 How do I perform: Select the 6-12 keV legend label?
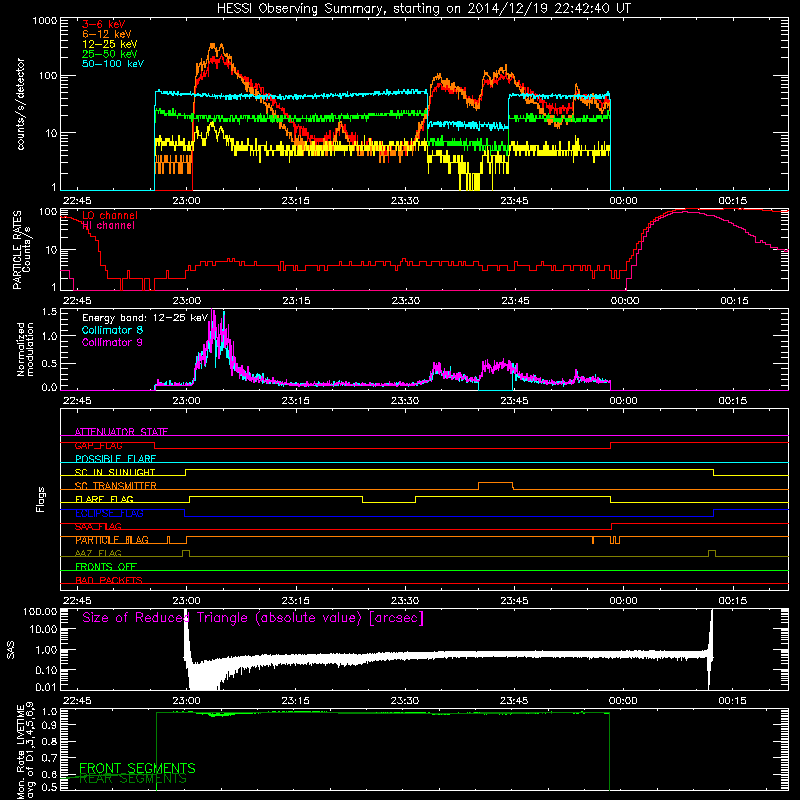click(107, 34)
